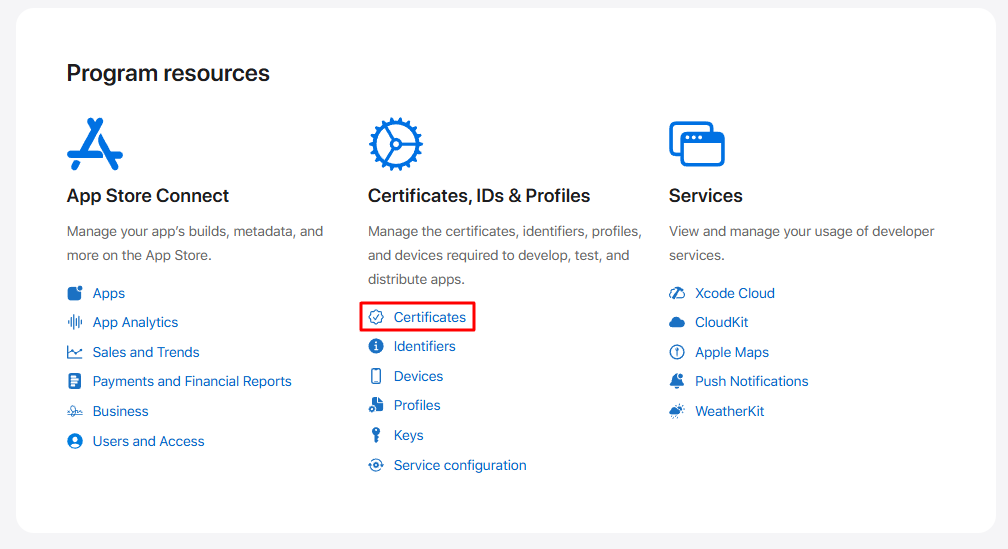The width and height of the screenshot is (1008, 549).
Task: Open the Sales and Trends link
Action: pyautogui.click(x=146, y=352)
